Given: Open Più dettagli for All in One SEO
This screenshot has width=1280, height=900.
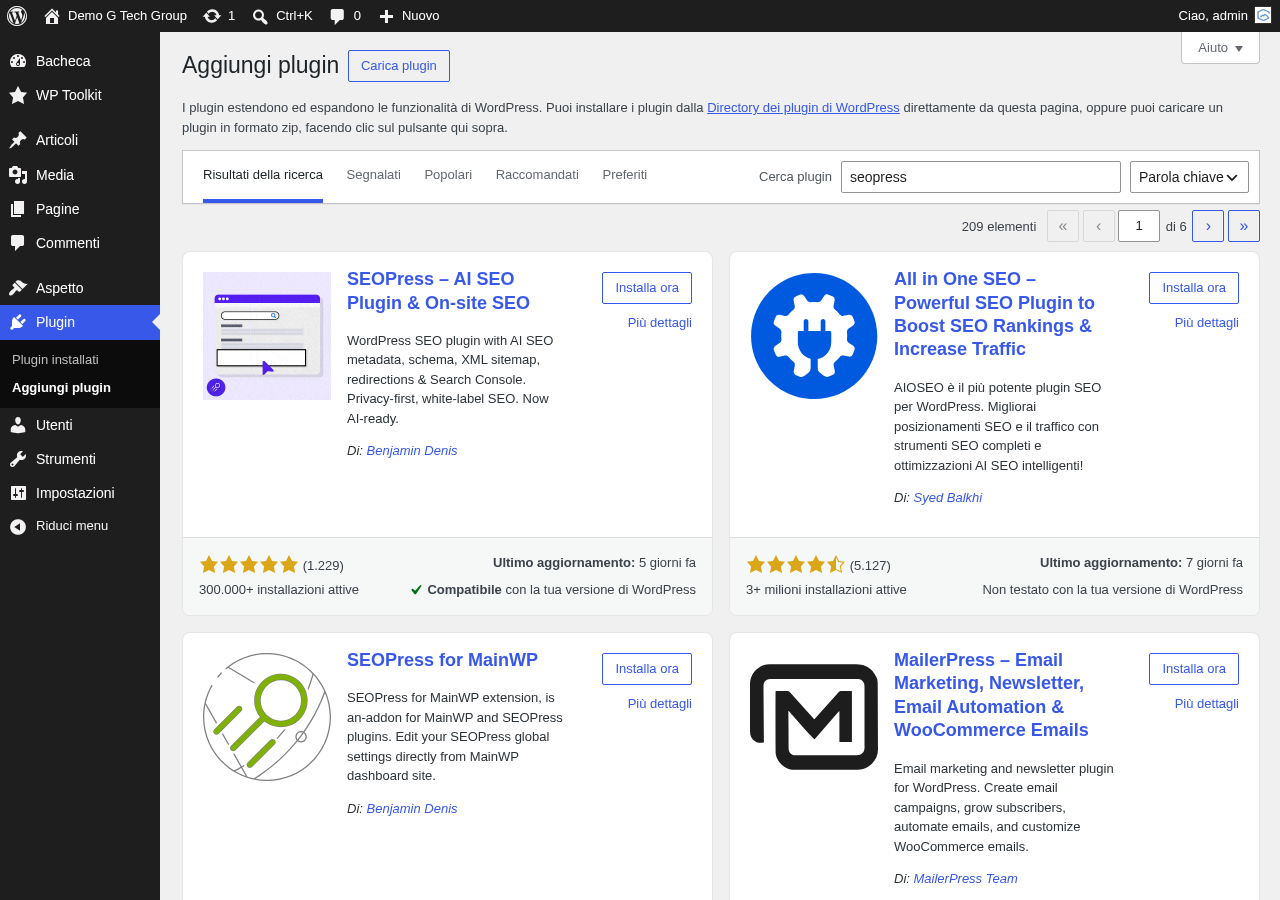Looking at the screenshot, I should click(x=1207, y=322).
